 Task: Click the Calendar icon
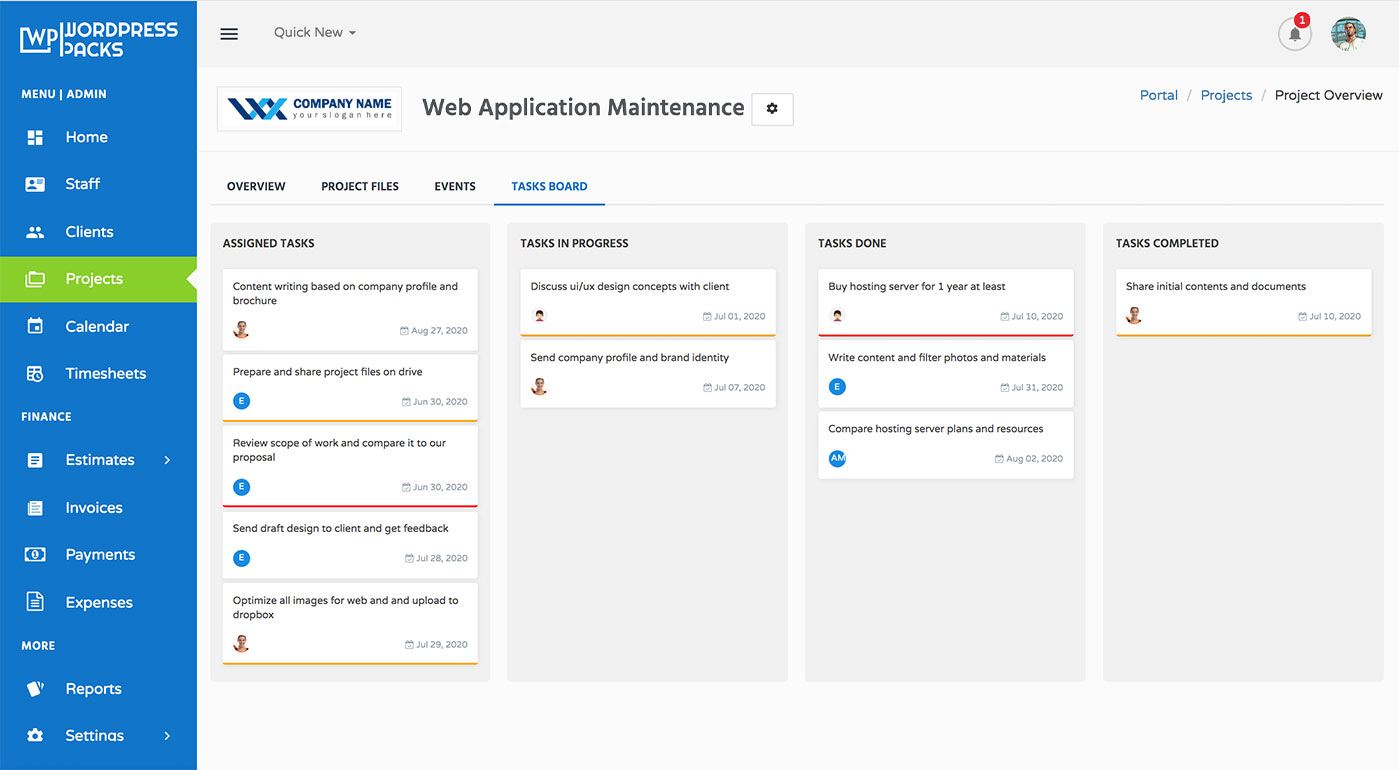click(35, 326)
